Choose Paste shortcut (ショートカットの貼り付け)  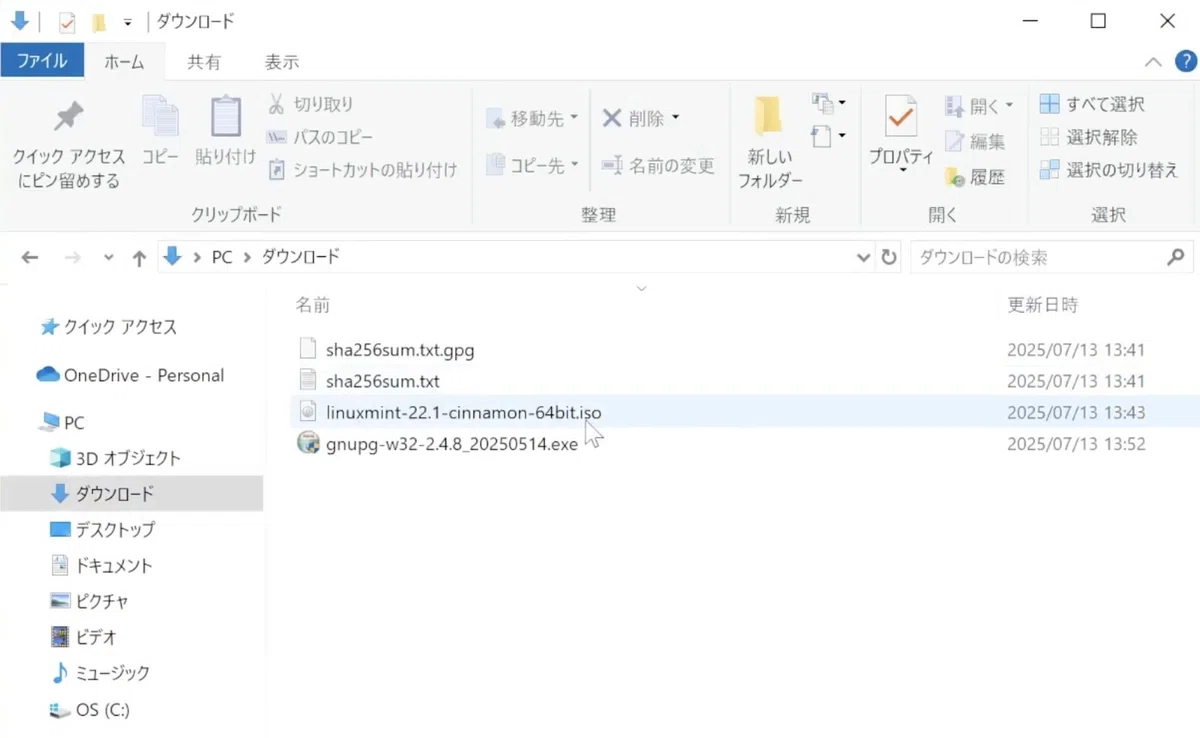point(363,170)
